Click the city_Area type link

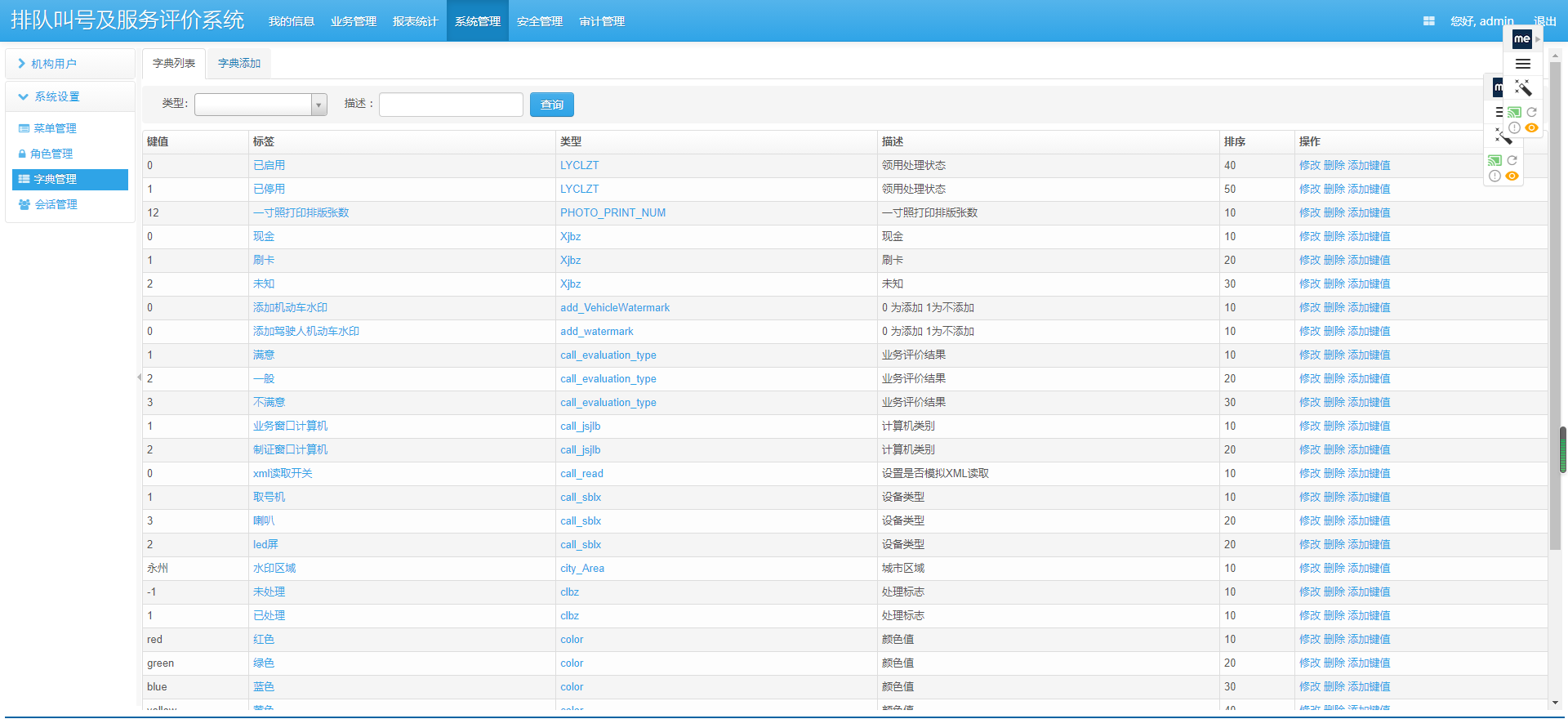point(582,568)
